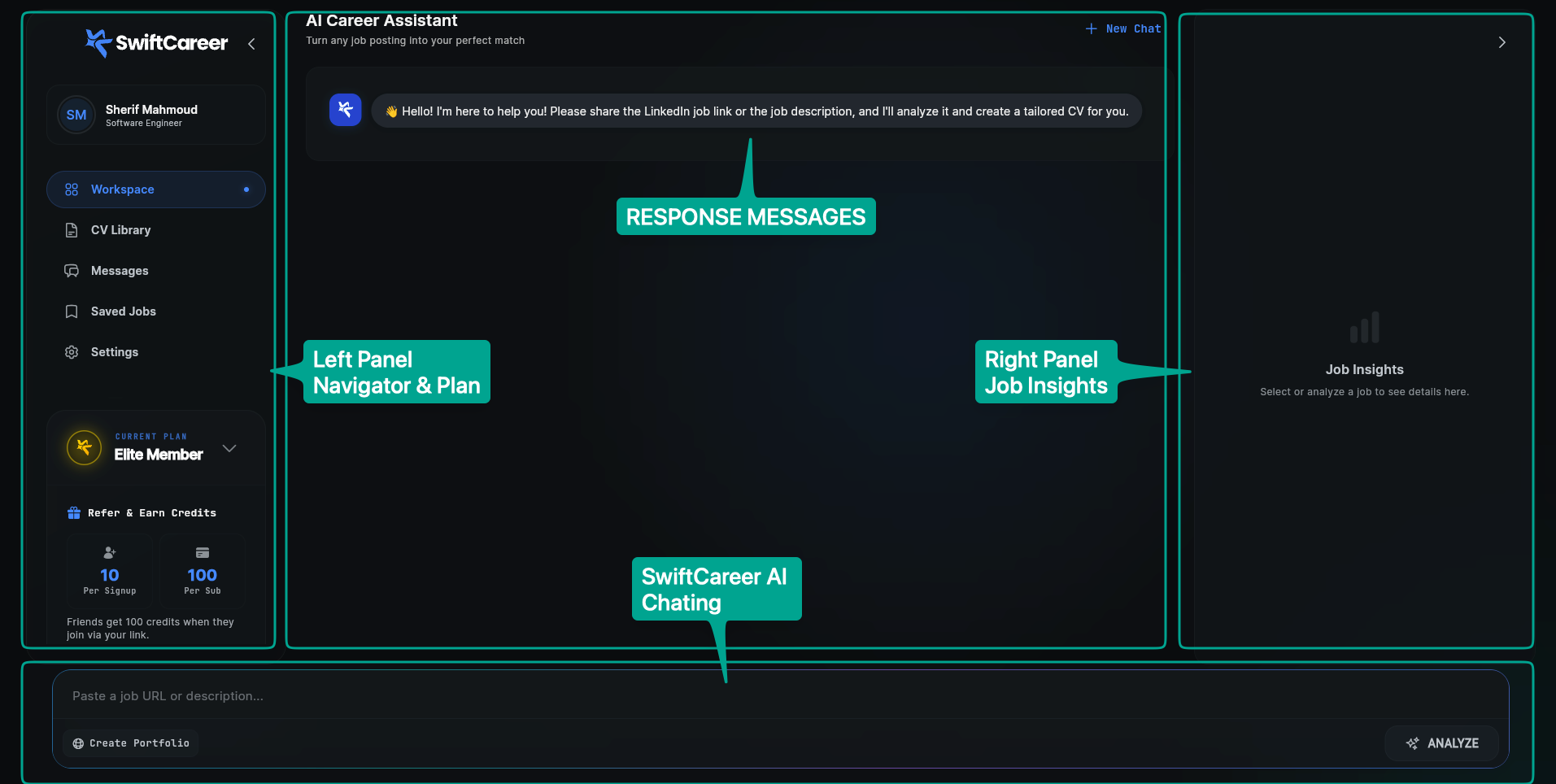1556x784 pixels.
Task: Navigate to CV Library
Action: (x=120, y=229)
